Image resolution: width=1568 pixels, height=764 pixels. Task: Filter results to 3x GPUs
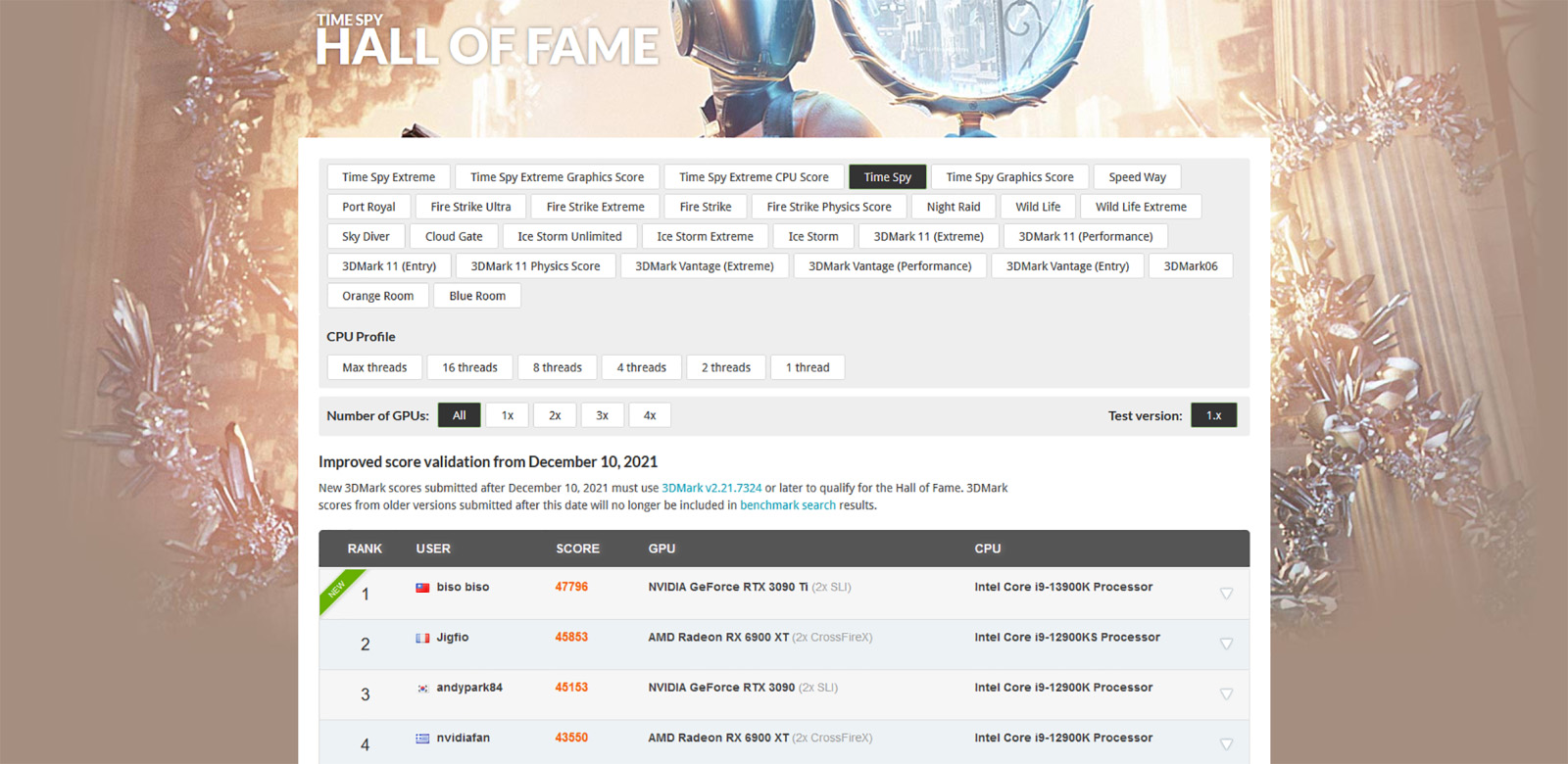[603, 415]
